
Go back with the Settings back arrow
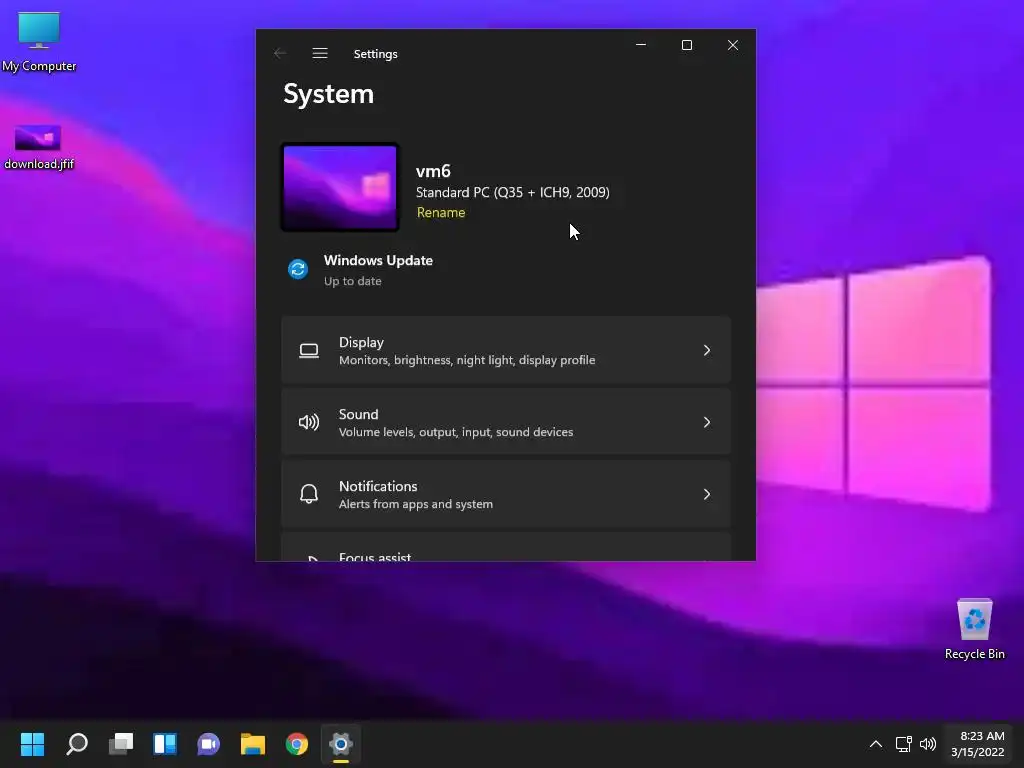[280, 54]
